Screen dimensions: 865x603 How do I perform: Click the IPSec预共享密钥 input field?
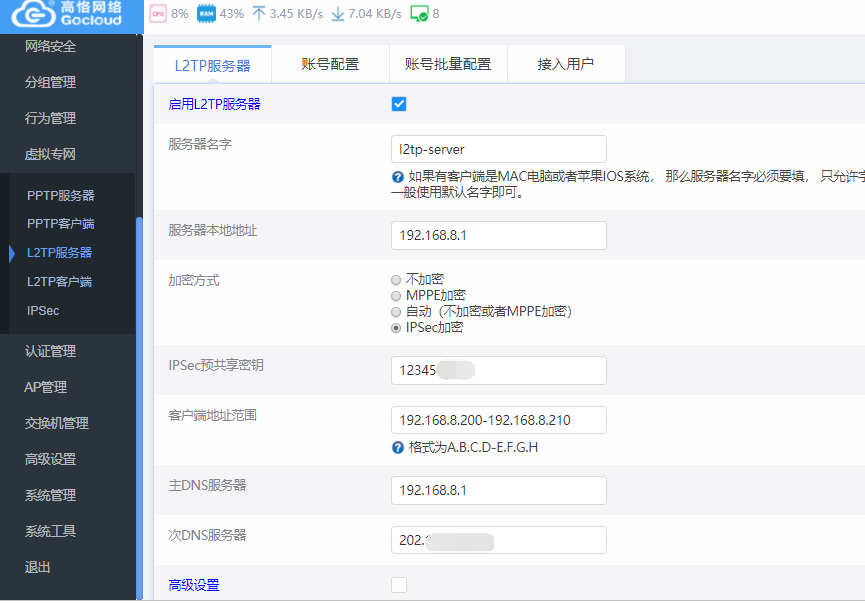(x=499, y=370)
